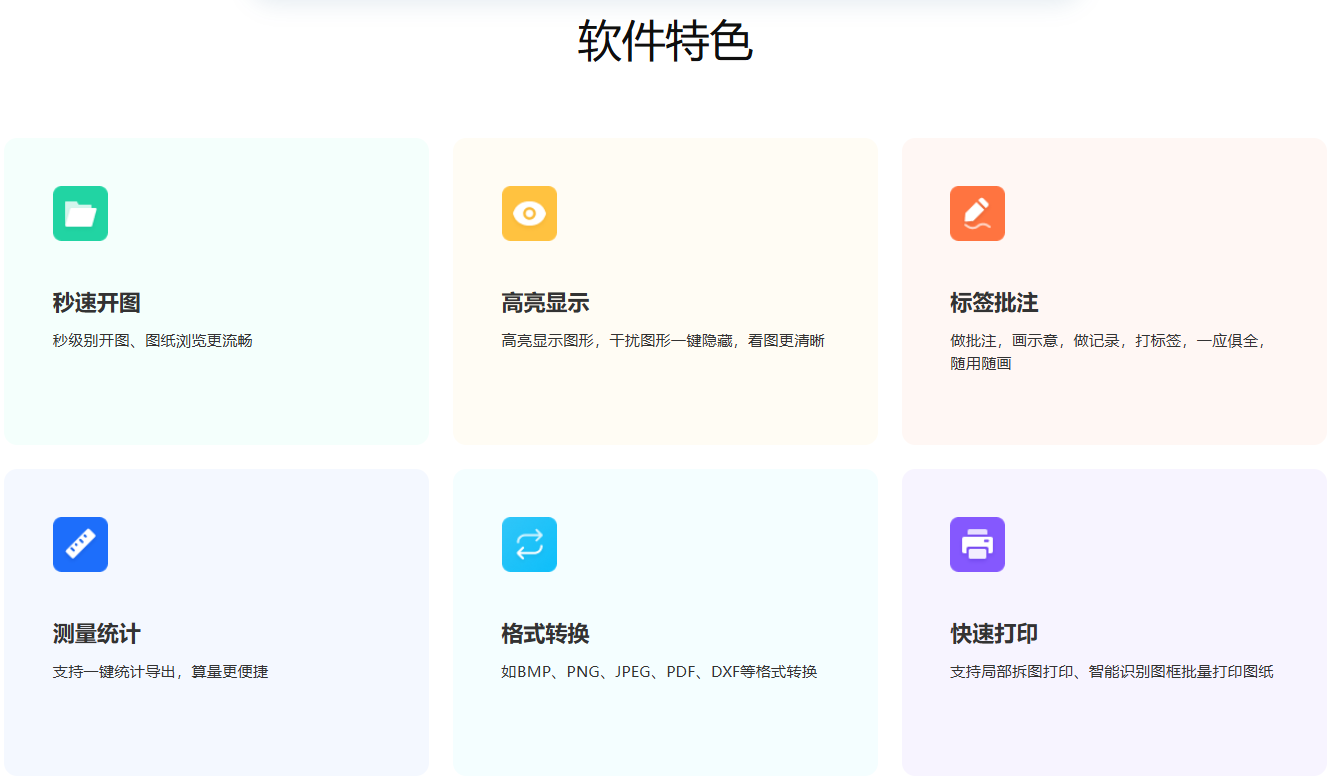Click the 格式转换 heading
The width and height of the screenshot is (1330, 776).
pos(545,634)
